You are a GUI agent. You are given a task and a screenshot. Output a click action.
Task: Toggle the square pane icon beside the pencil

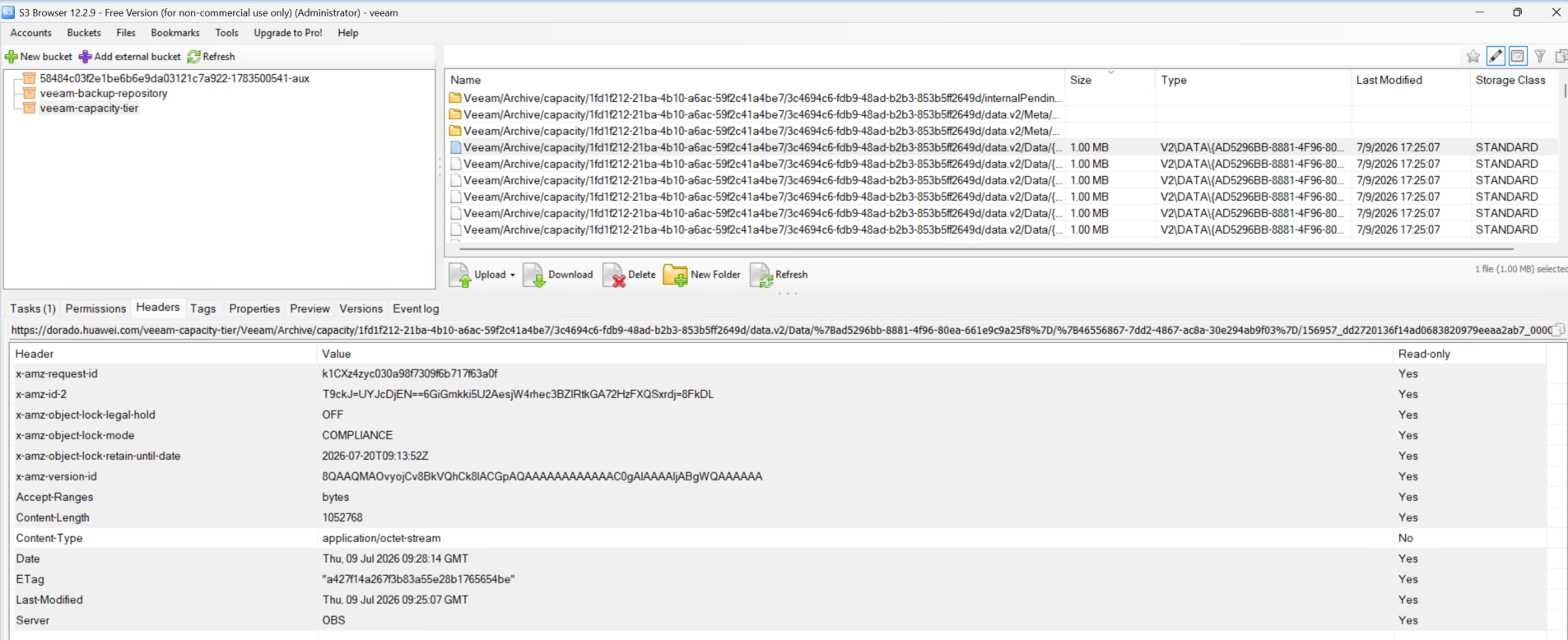click(x=1517, y=56)
